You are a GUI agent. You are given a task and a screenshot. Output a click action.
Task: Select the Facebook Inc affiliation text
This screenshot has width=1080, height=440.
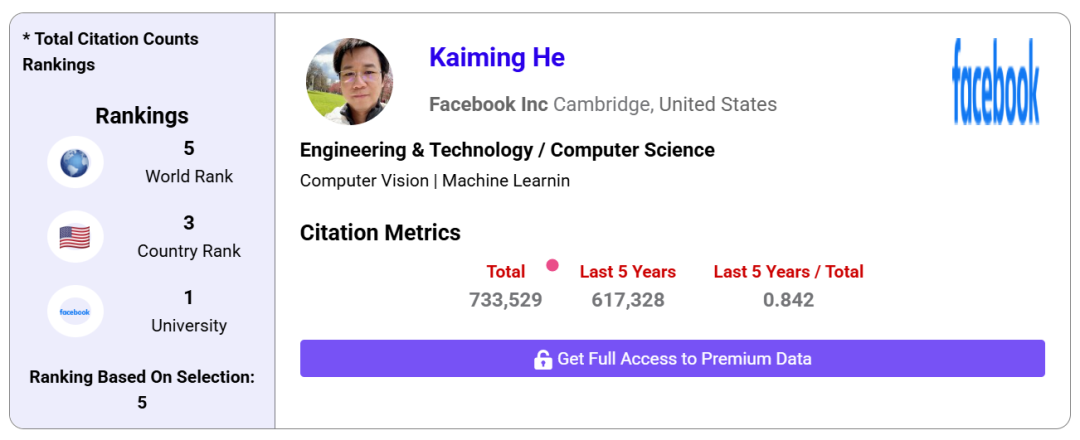pos(488,105)
